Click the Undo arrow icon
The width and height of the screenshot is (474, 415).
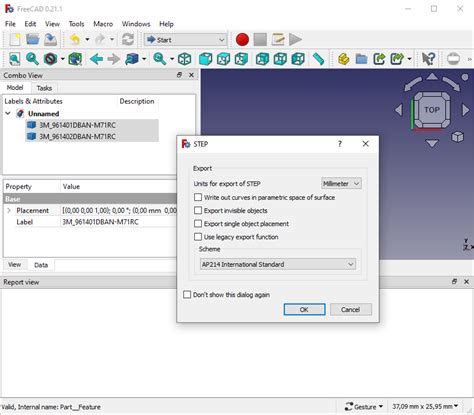(75, 40)
